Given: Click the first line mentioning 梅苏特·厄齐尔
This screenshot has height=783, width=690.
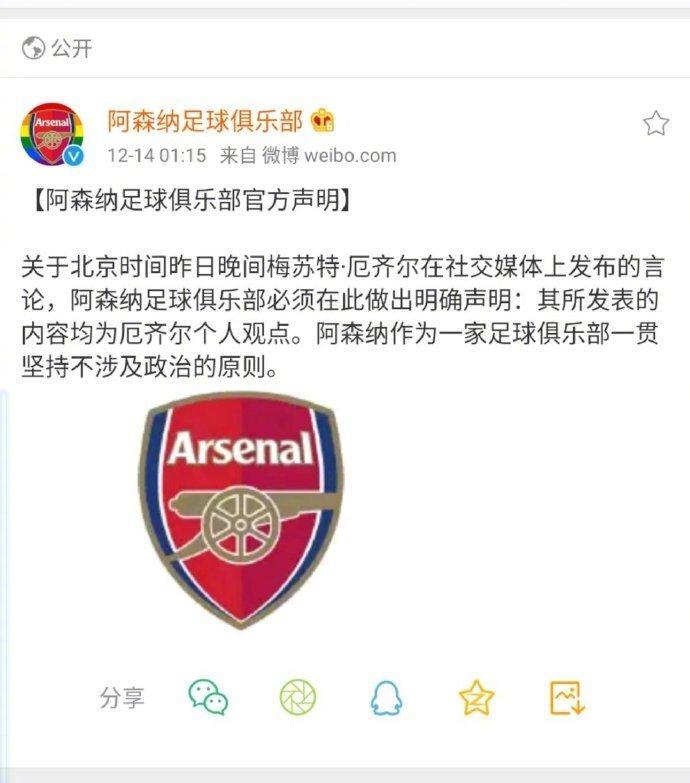Looking at the screenshot, I should 342,267.
